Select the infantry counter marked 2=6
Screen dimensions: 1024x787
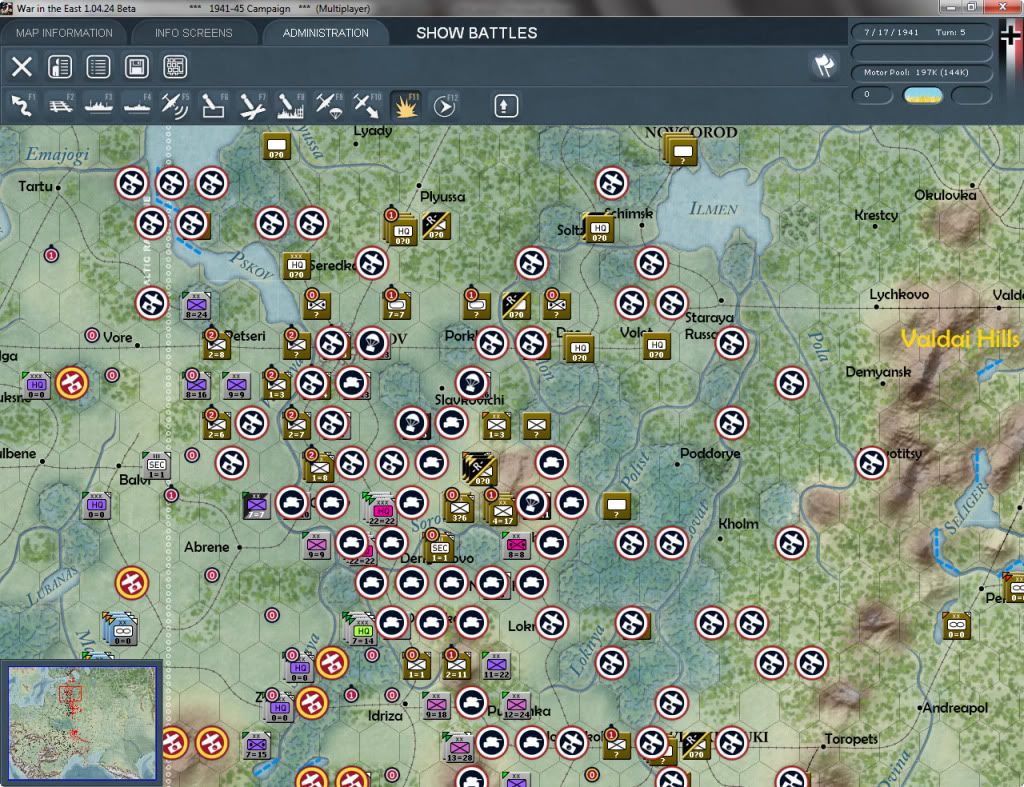click(x=216, y=425)
